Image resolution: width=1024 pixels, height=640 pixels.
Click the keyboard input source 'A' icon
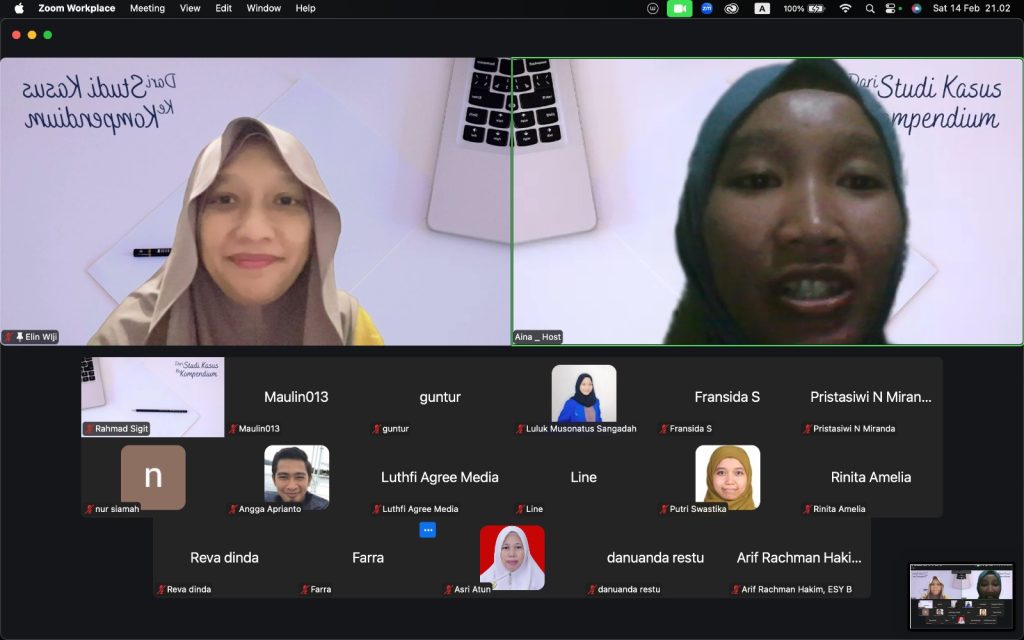pos(762,8)
